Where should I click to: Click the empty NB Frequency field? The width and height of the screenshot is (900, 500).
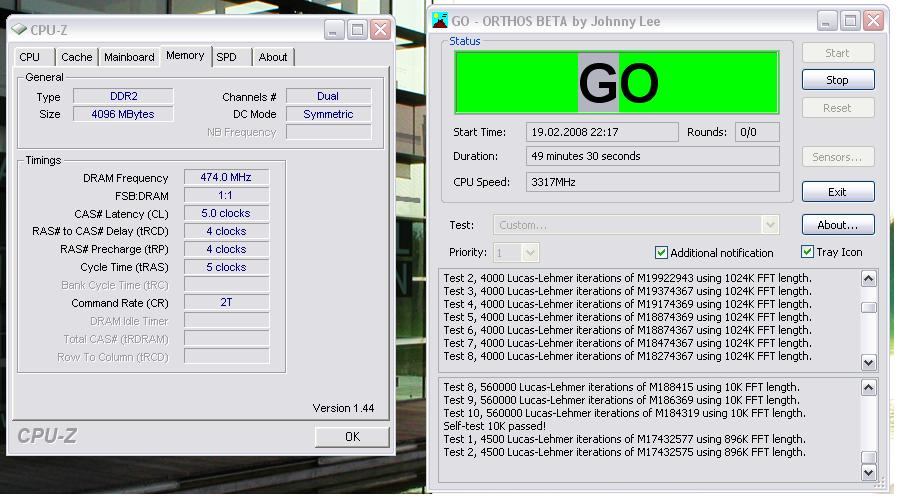click(328, 132)
